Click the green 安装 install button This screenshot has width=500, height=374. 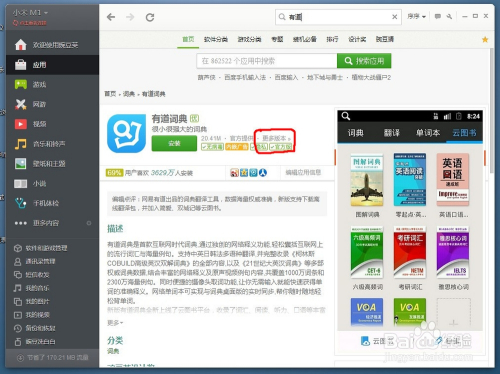174,143
